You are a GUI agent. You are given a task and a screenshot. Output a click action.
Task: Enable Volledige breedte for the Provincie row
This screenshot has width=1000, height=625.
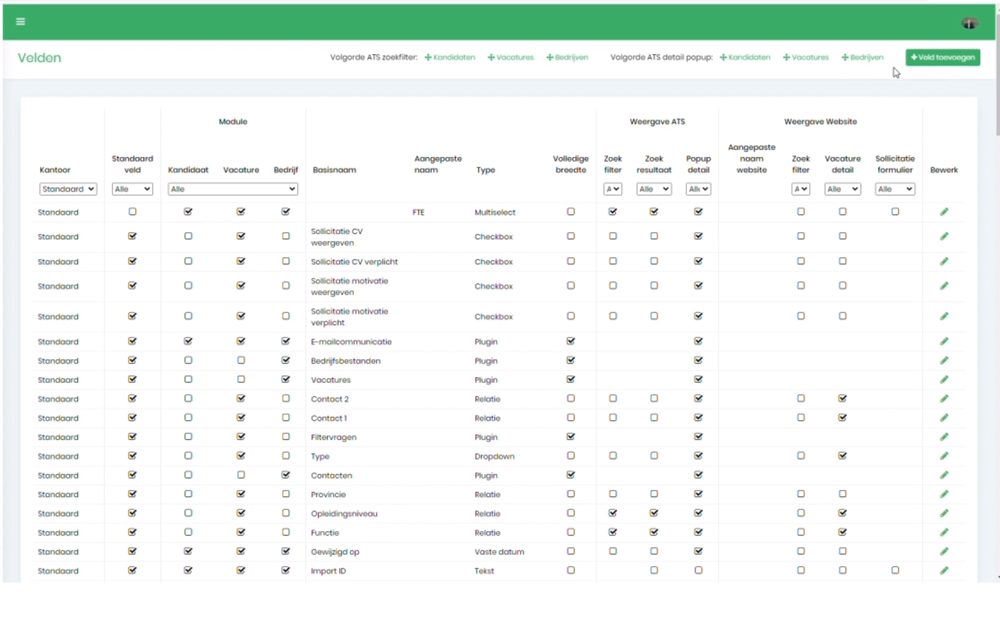[571, 494]
